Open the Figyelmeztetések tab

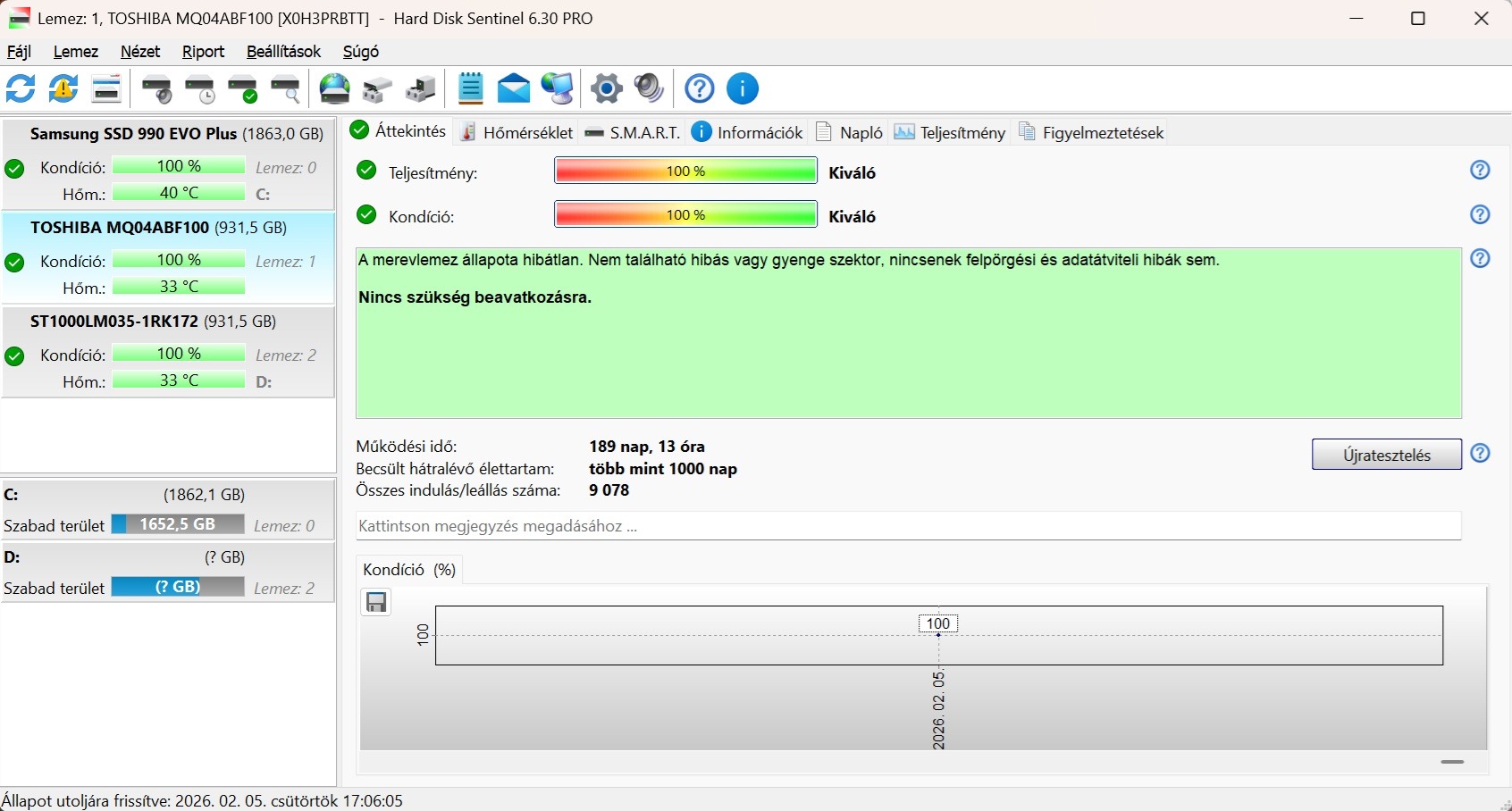(x=1090, y=132)
